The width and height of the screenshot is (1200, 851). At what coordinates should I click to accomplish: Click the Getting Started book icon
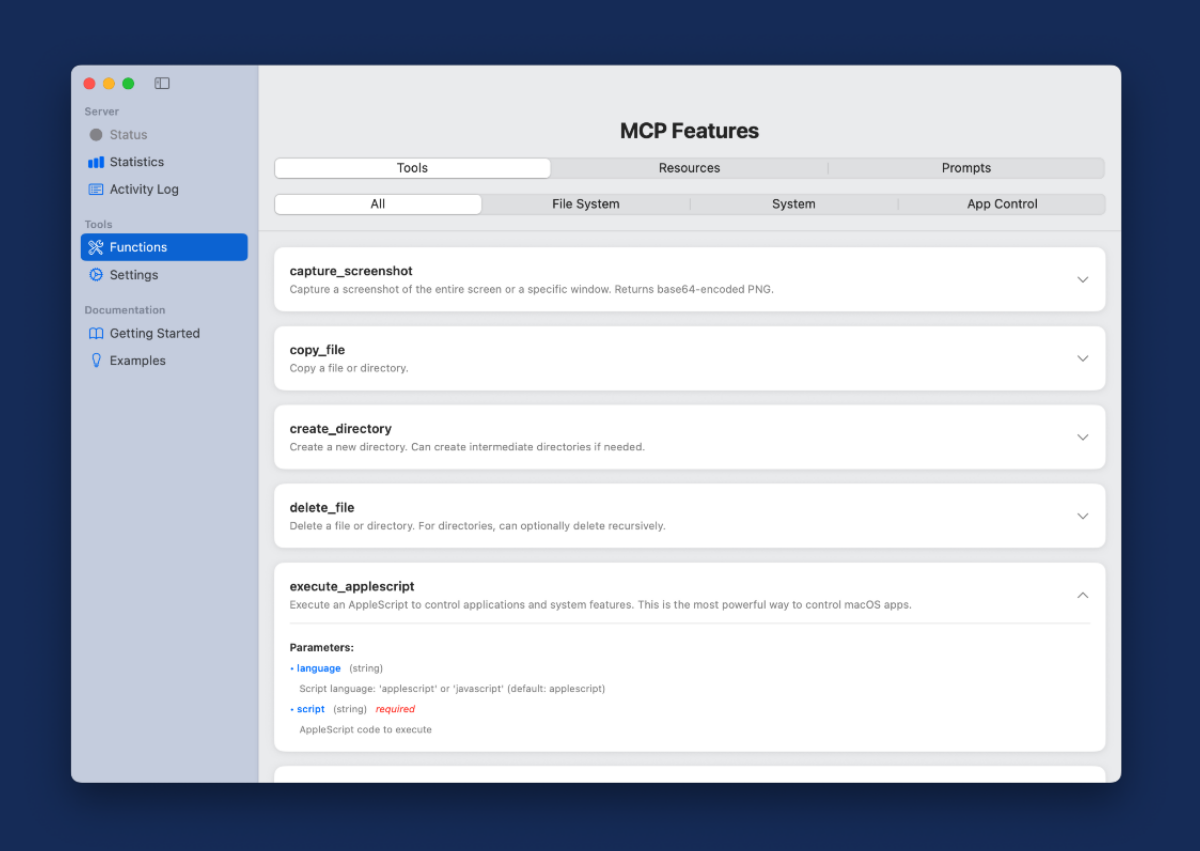pos(96,333)
